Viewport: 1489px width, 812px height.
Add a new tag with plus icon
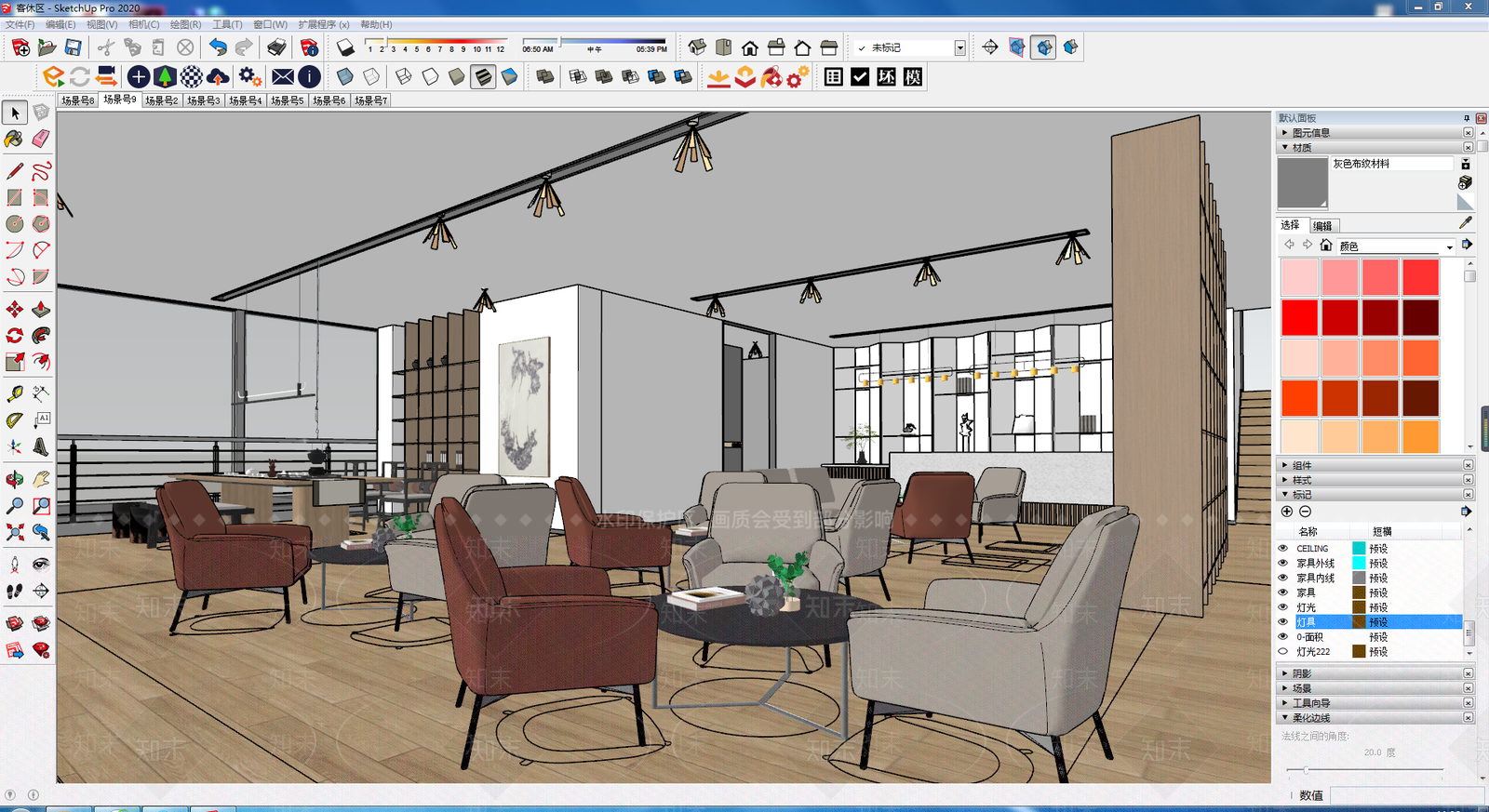(1287, 512)
